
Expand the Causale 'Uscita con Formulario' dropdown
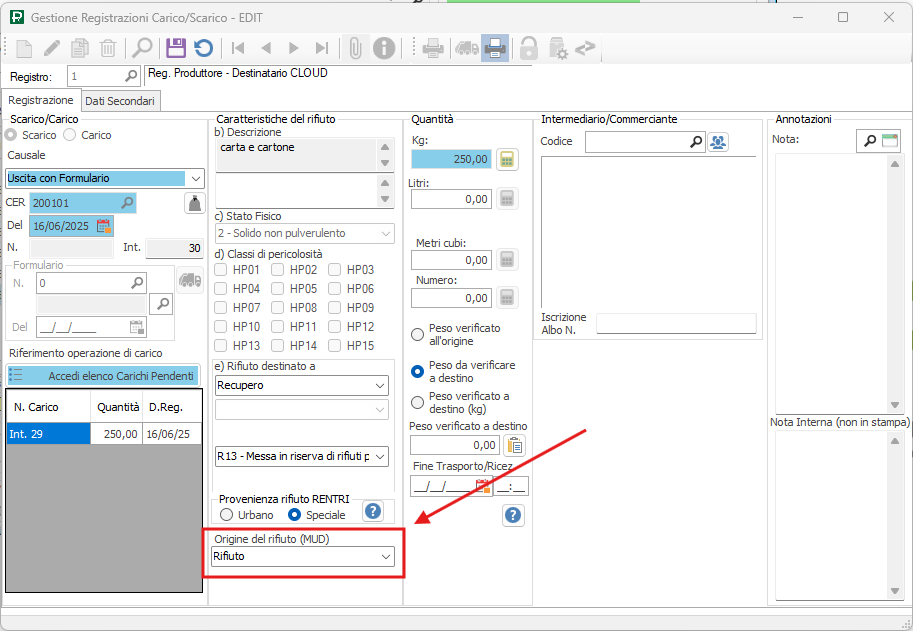105,178
